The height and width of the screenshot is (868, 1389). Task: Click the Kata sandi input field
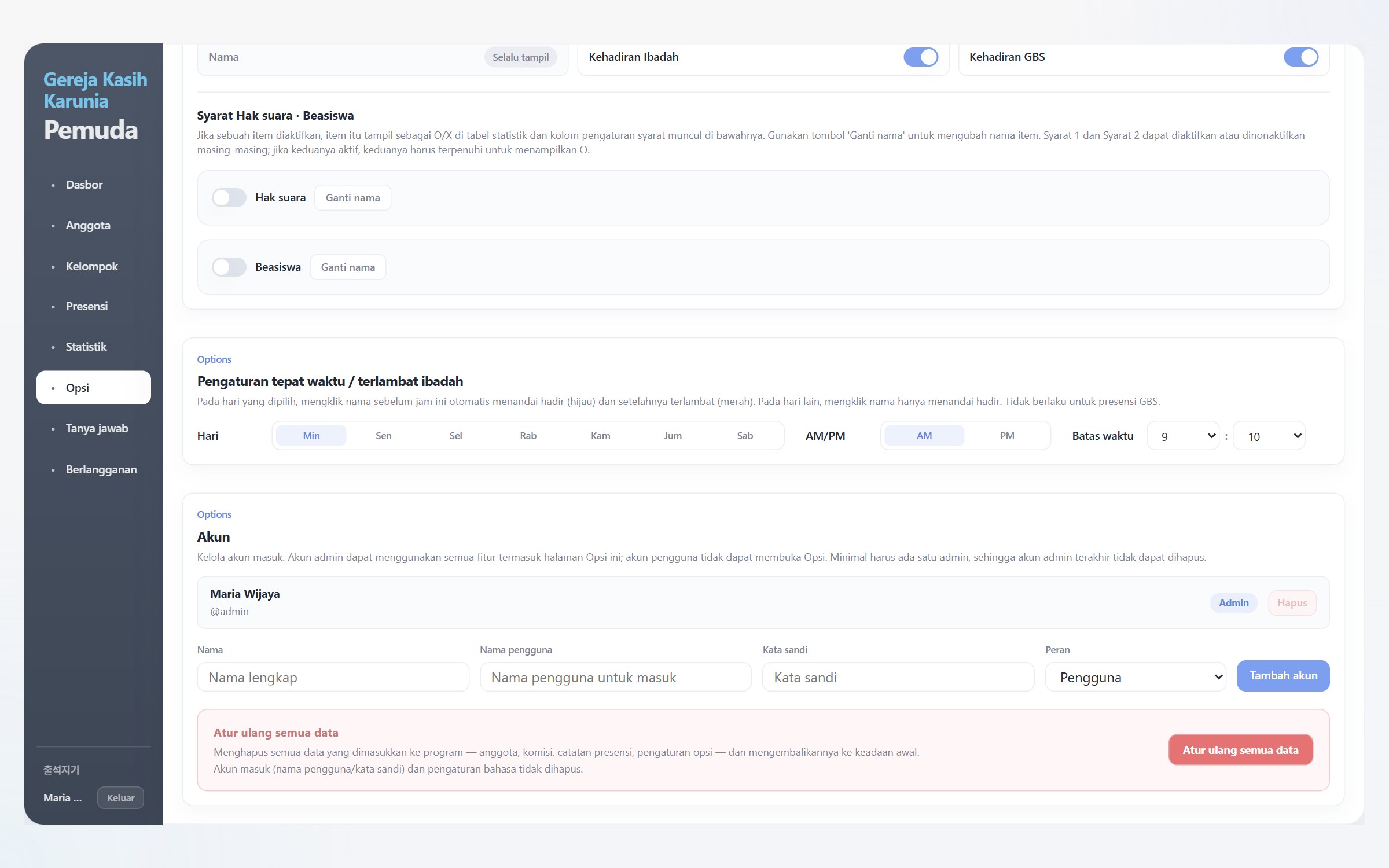click(x=898, y=677)
